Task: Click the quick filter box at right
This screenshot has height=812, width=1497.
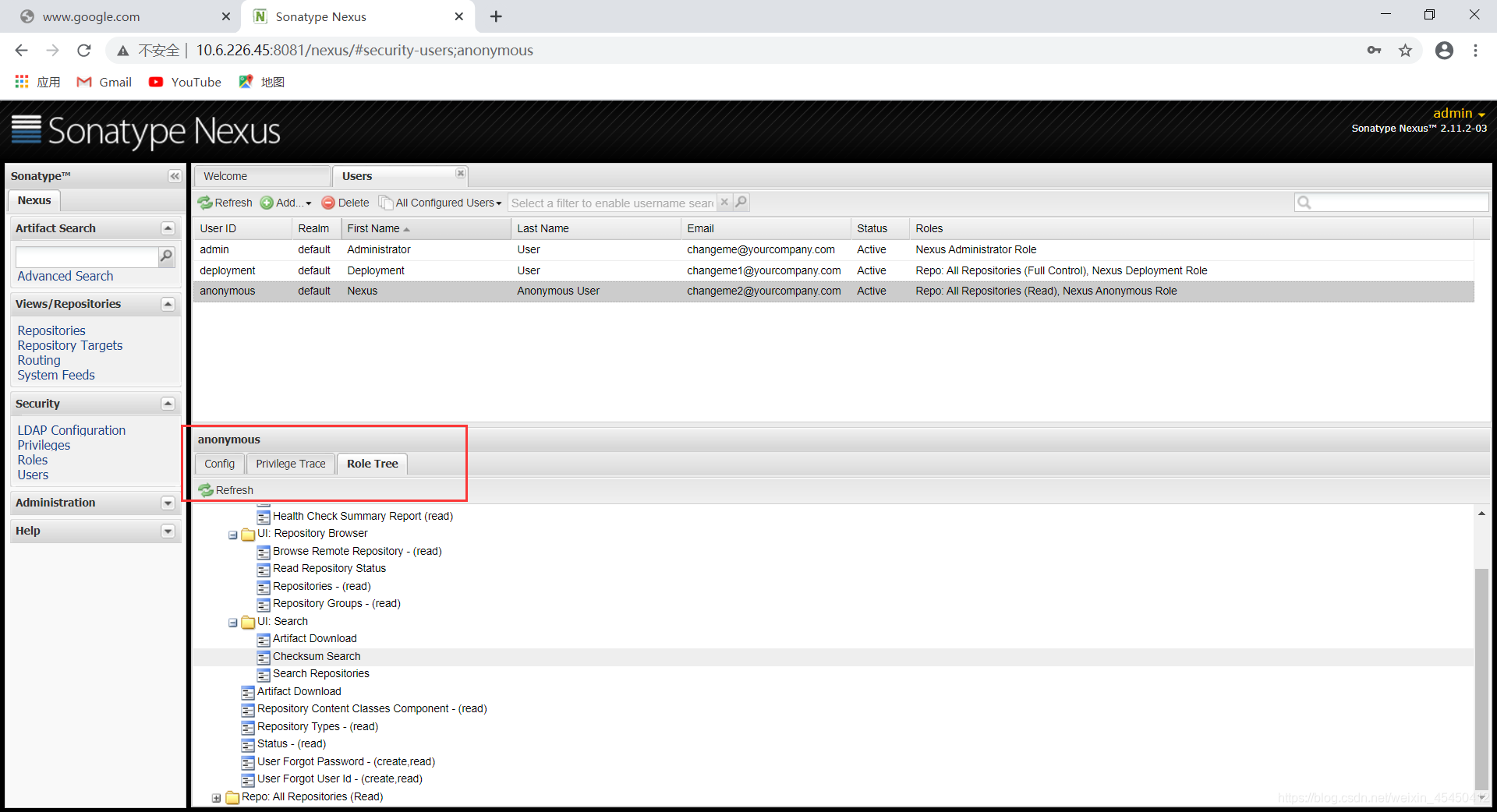Action: [x=1391, y=203]
